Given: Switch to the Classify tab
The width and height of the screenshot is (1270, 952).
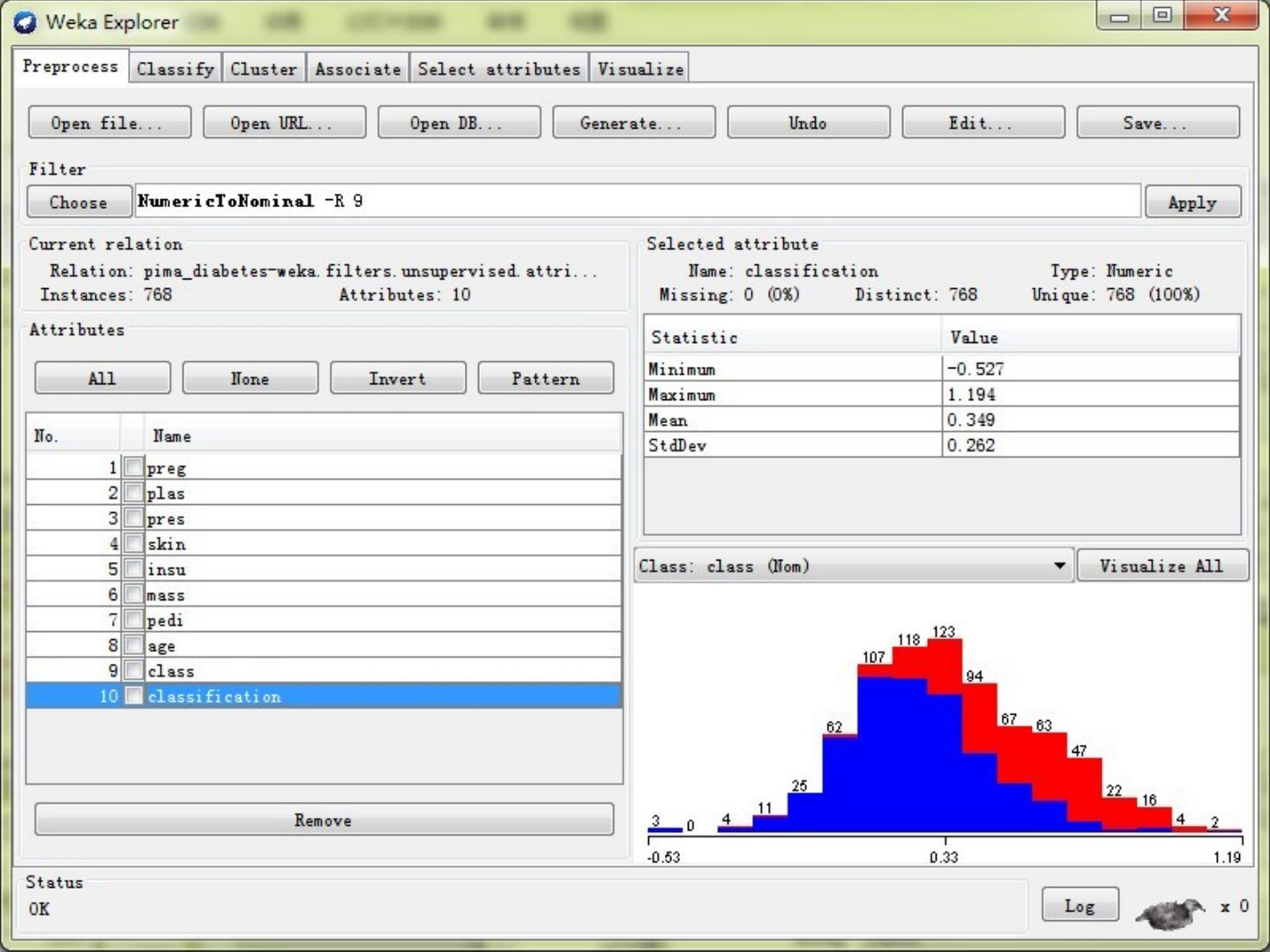Looking at the screenshot, I should [x=175, y=69].
